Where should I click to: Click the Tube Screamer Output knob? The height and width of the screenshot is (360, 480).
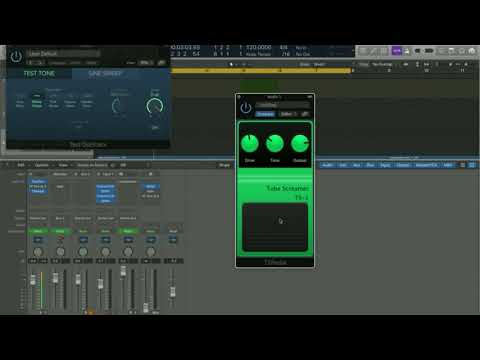click(x=300, y=143)
